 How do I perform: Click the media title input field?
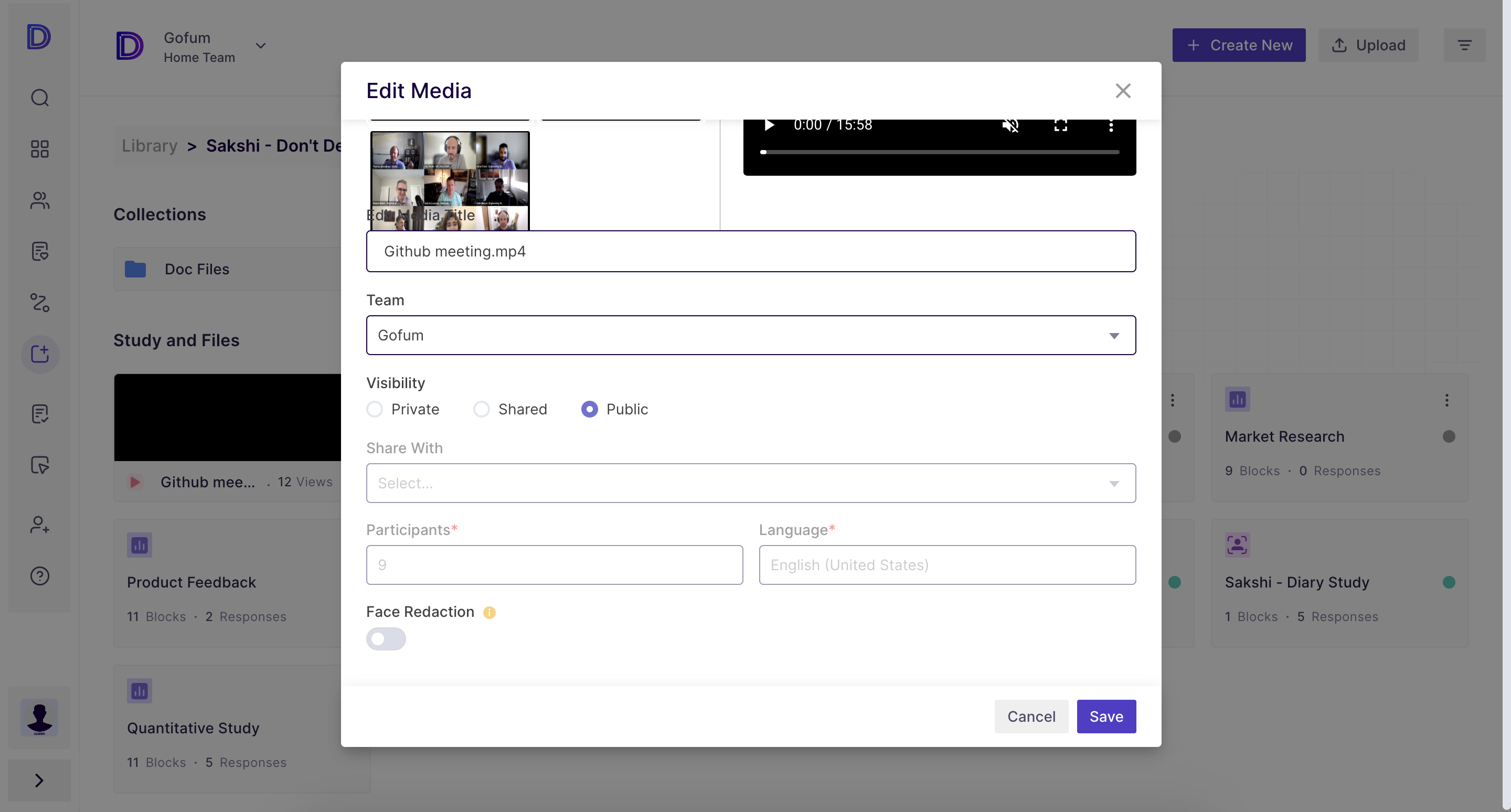click(751, 251)
